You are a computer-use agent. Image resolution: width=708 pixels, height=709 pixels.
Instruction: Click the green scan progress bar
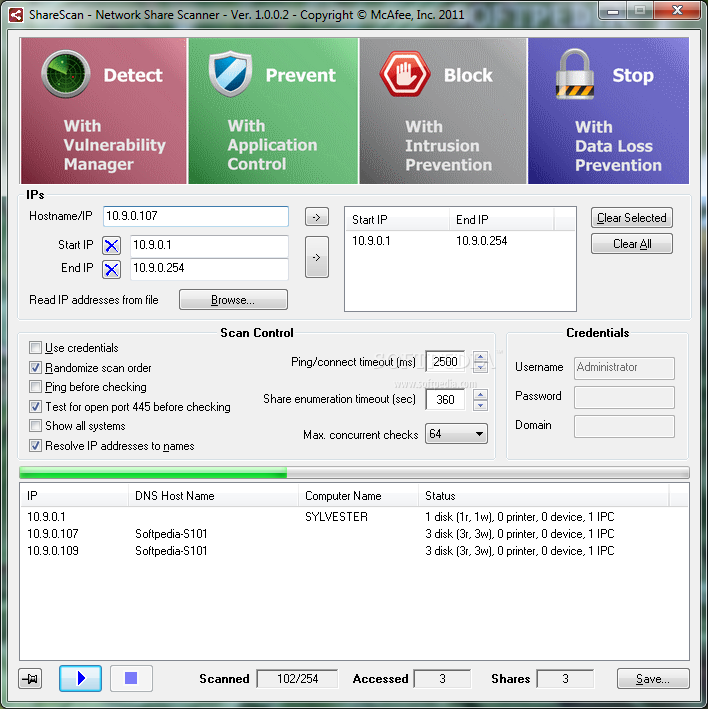point(354,473)
